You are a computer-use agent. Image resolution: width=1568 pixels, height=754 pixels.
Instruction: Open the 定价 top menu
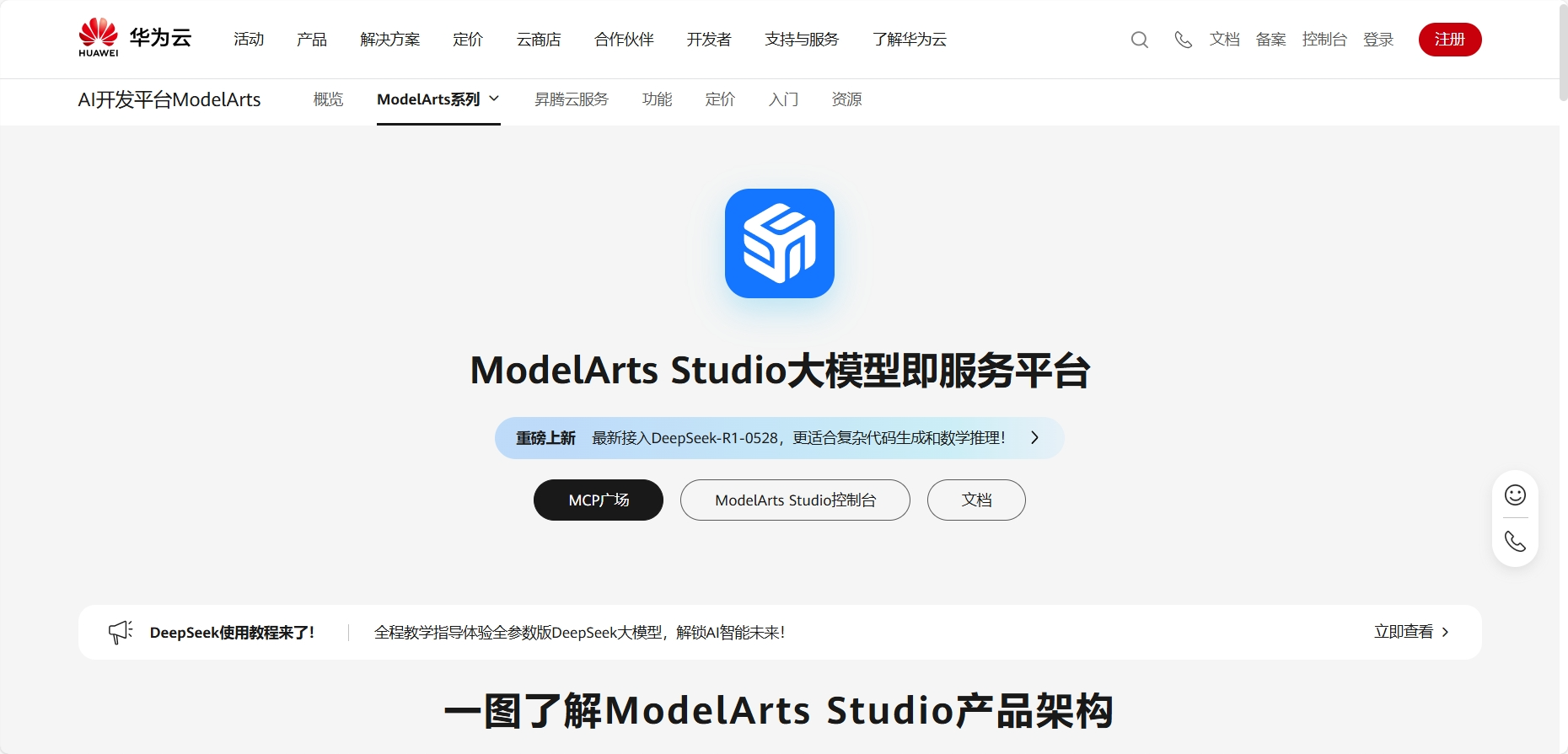point(468,40)
